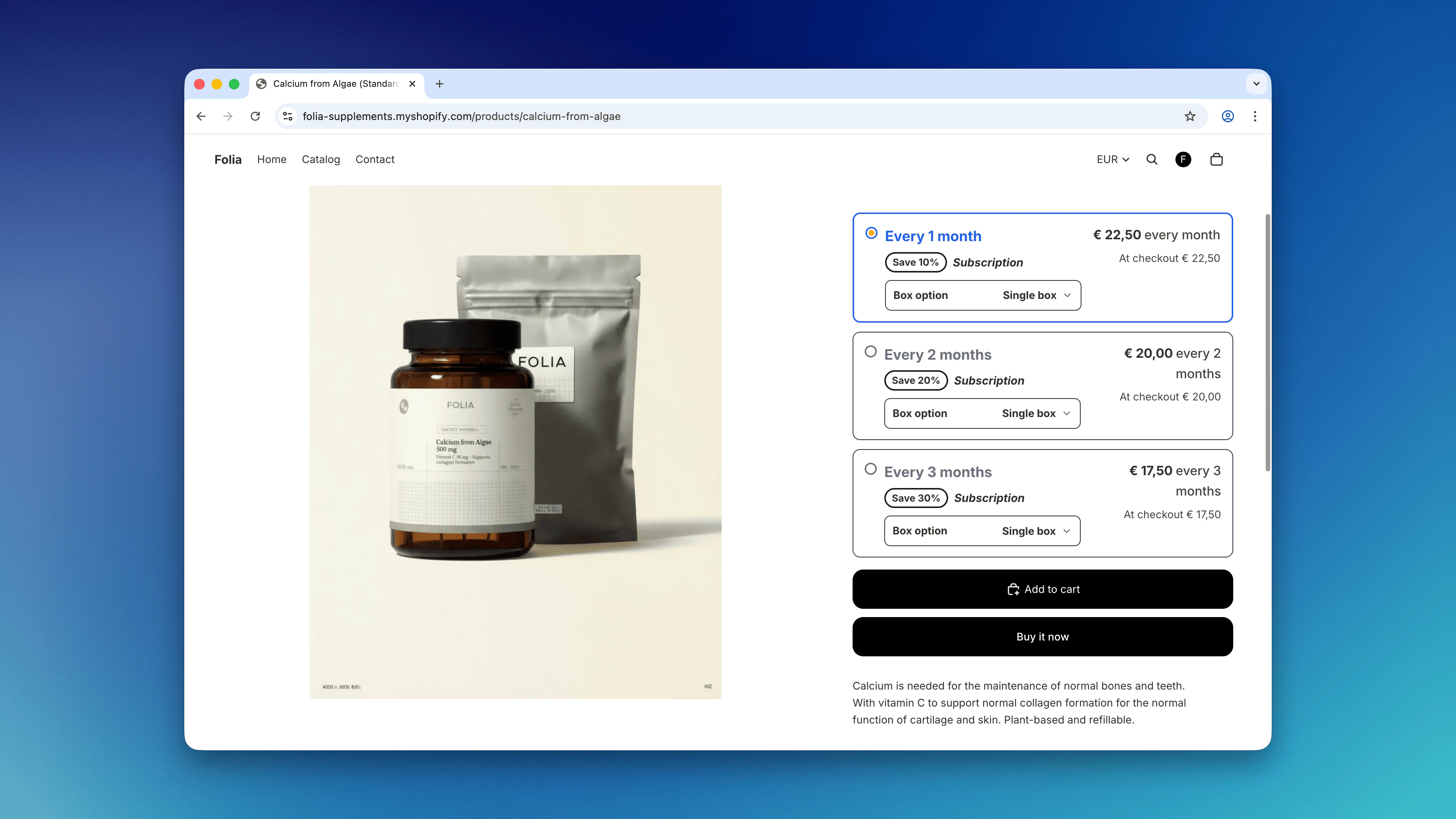Click the Chrome profile icon

(1228, 116)
